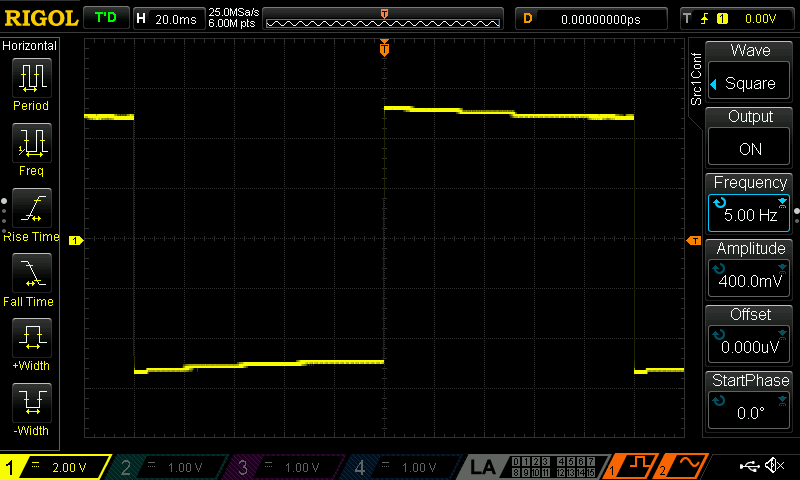This screenshot has height=480, width=800.
Task: Click the keypad arrow icon in Amplitude
Action: (782, 268)
